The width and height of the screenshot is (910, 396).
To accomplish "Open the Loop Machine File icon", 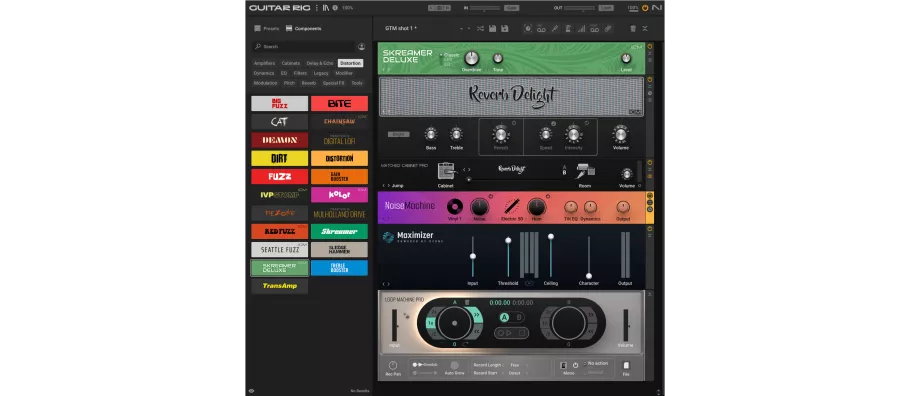I will 626,365.
